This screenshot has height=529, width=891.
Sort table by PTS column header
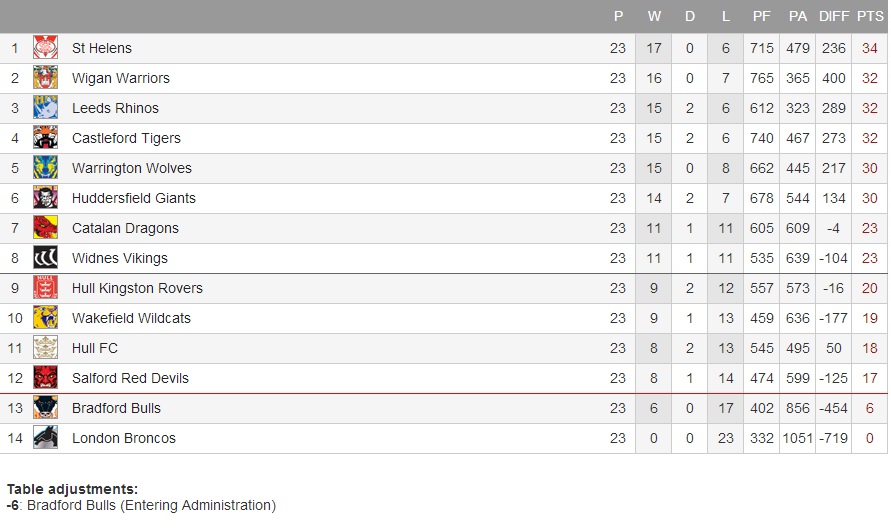[870, 16]
